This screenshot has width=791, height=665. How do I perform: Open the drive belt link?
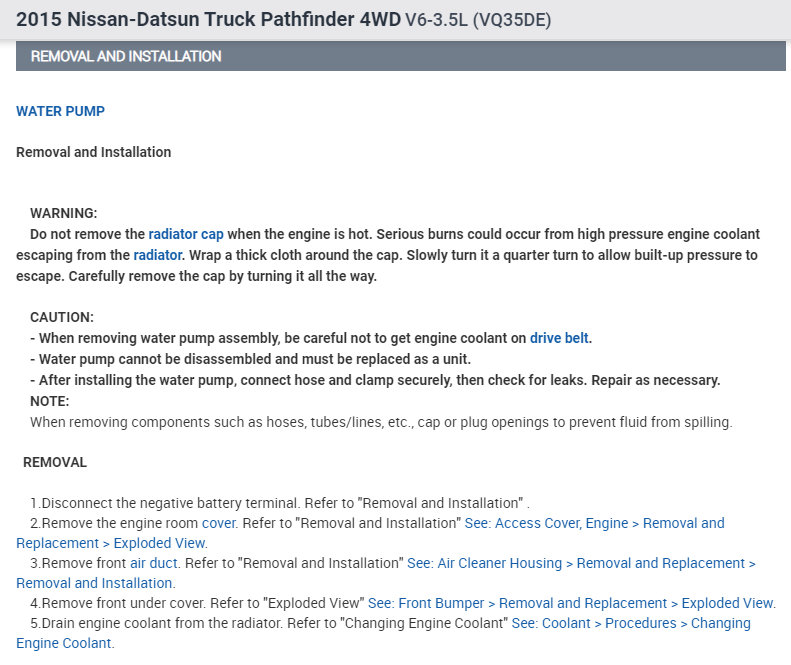(559, 338)
